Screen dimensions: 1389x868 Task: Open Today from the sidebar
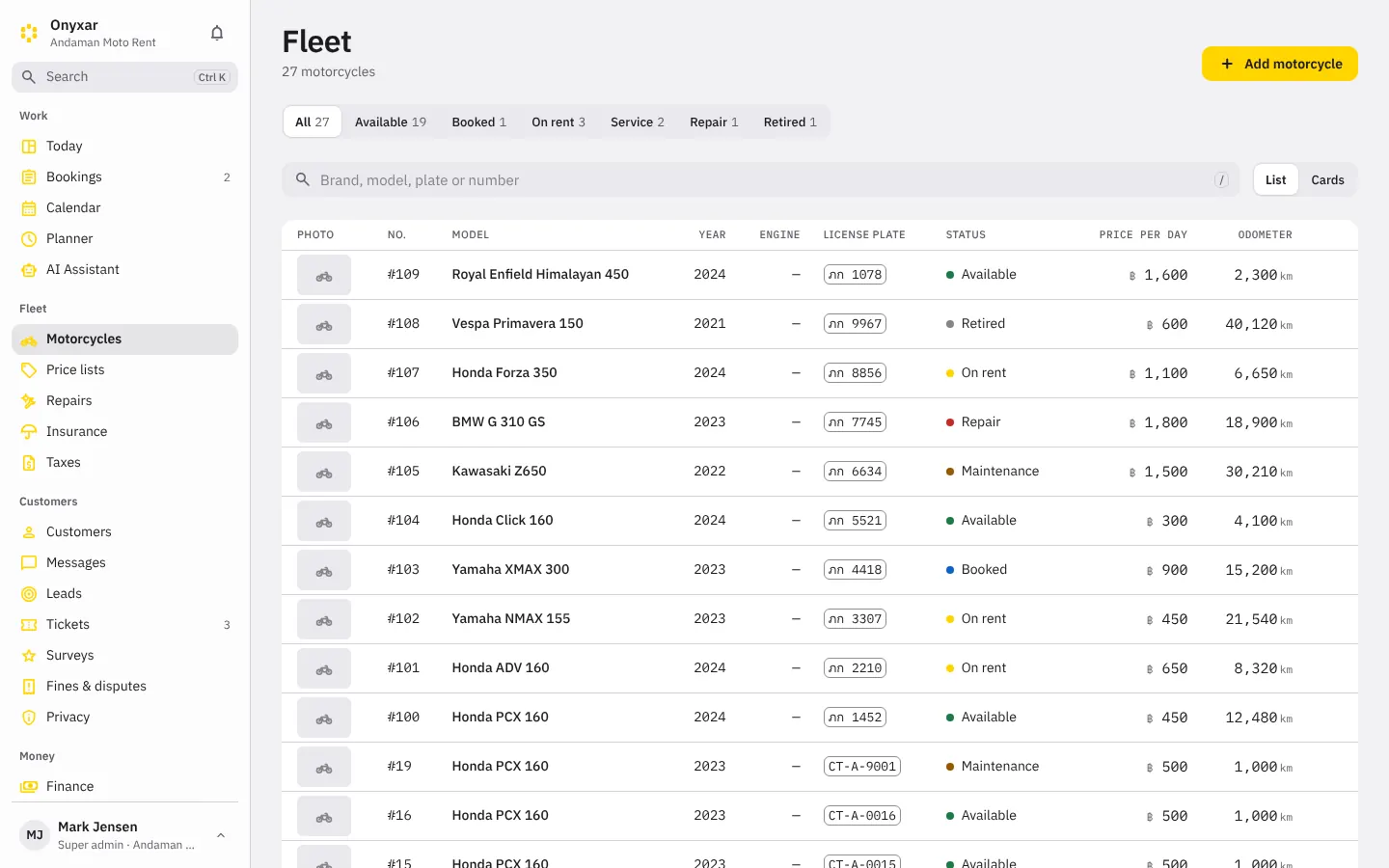click(124, 147)
